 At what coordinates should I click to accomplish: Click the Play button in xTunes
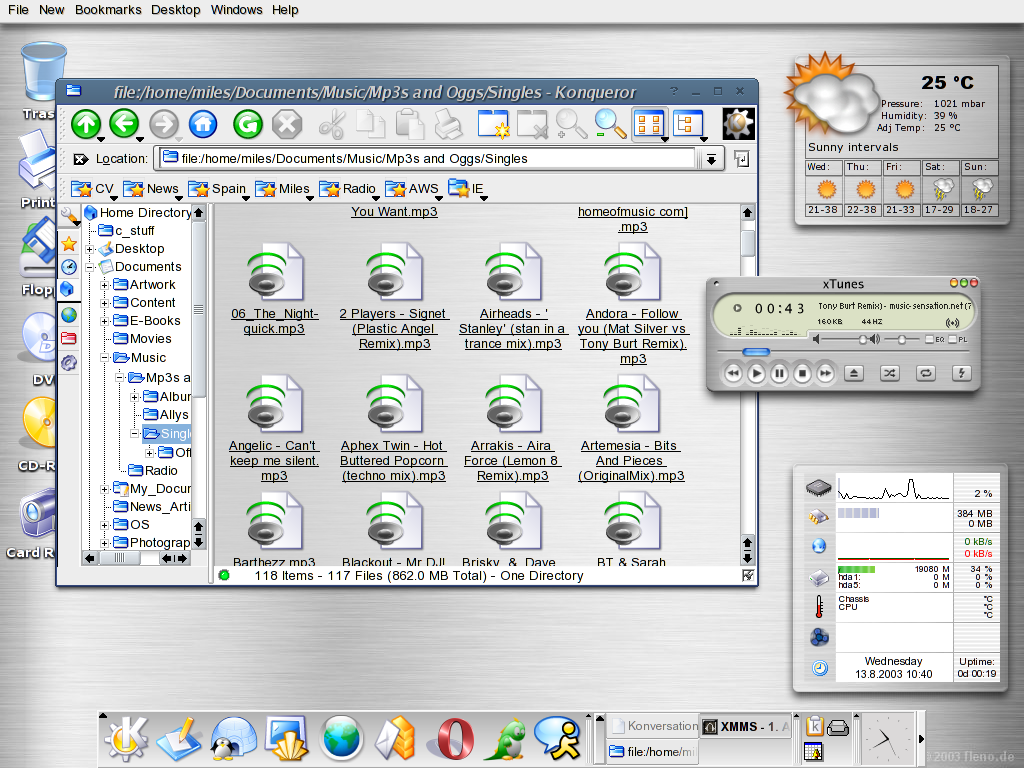point(756,374)
